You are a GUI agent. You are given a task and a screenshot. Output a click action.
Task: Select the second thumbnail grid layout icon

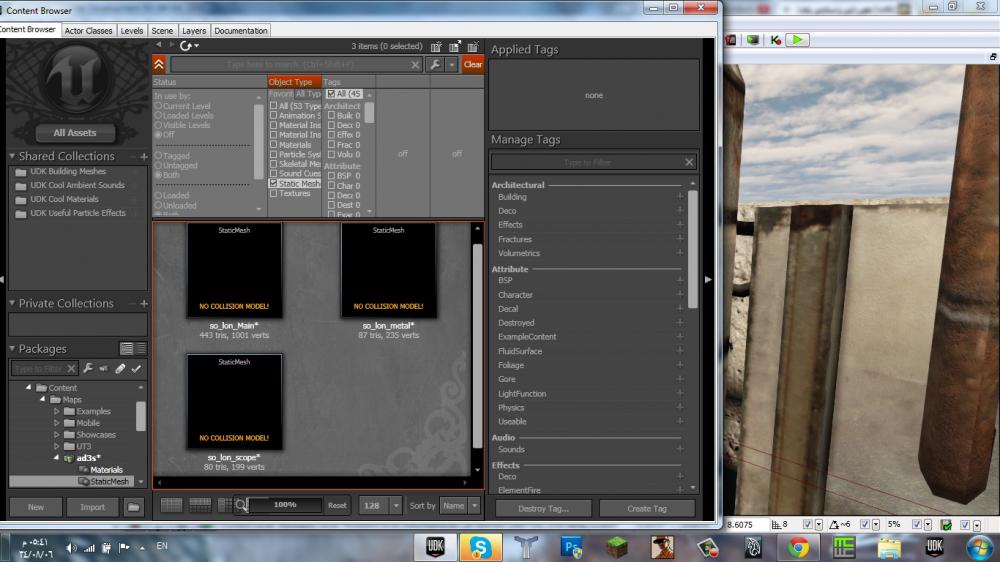(x=200, y=505)
